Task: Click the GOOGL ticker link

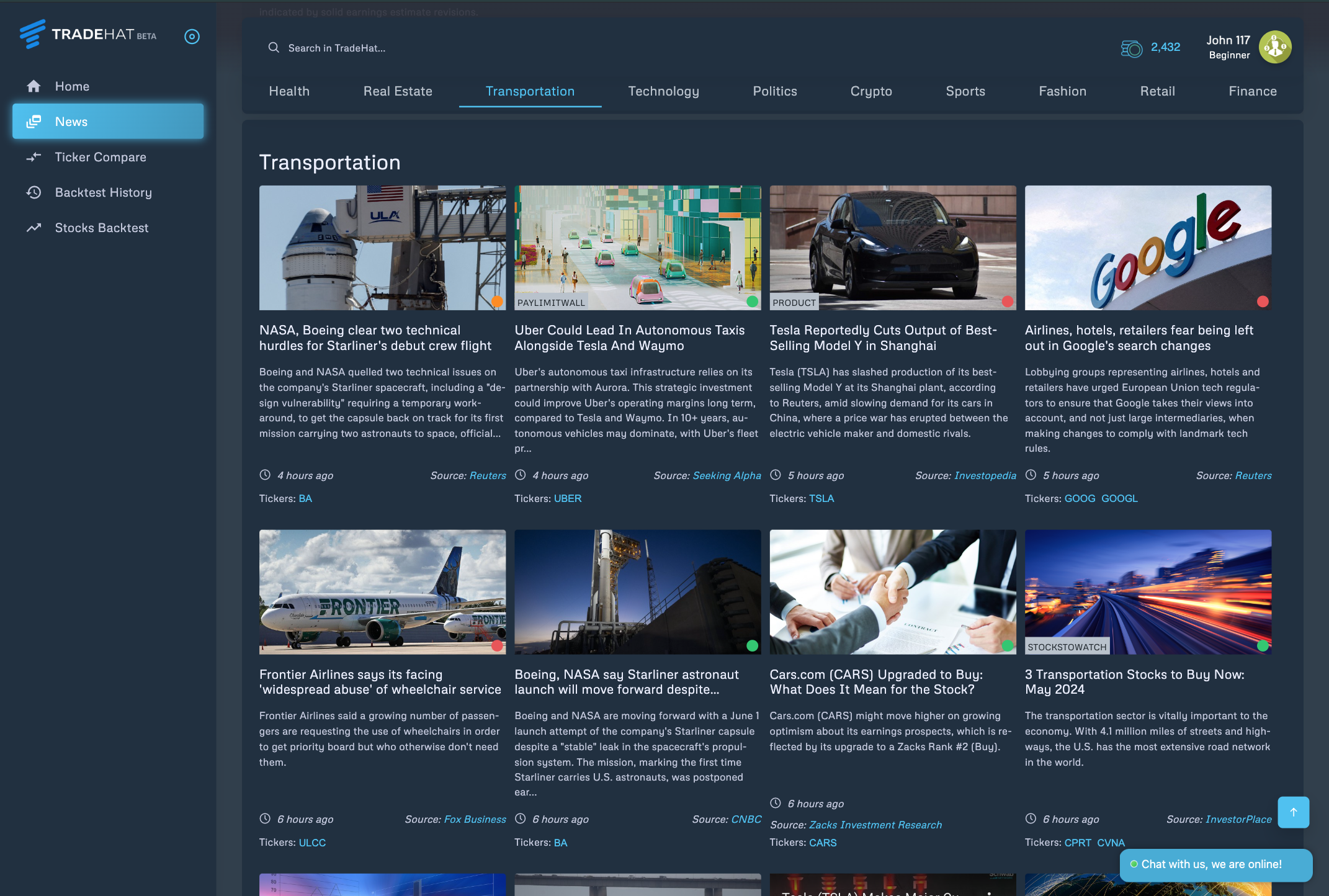Action: click(1119, 498)
